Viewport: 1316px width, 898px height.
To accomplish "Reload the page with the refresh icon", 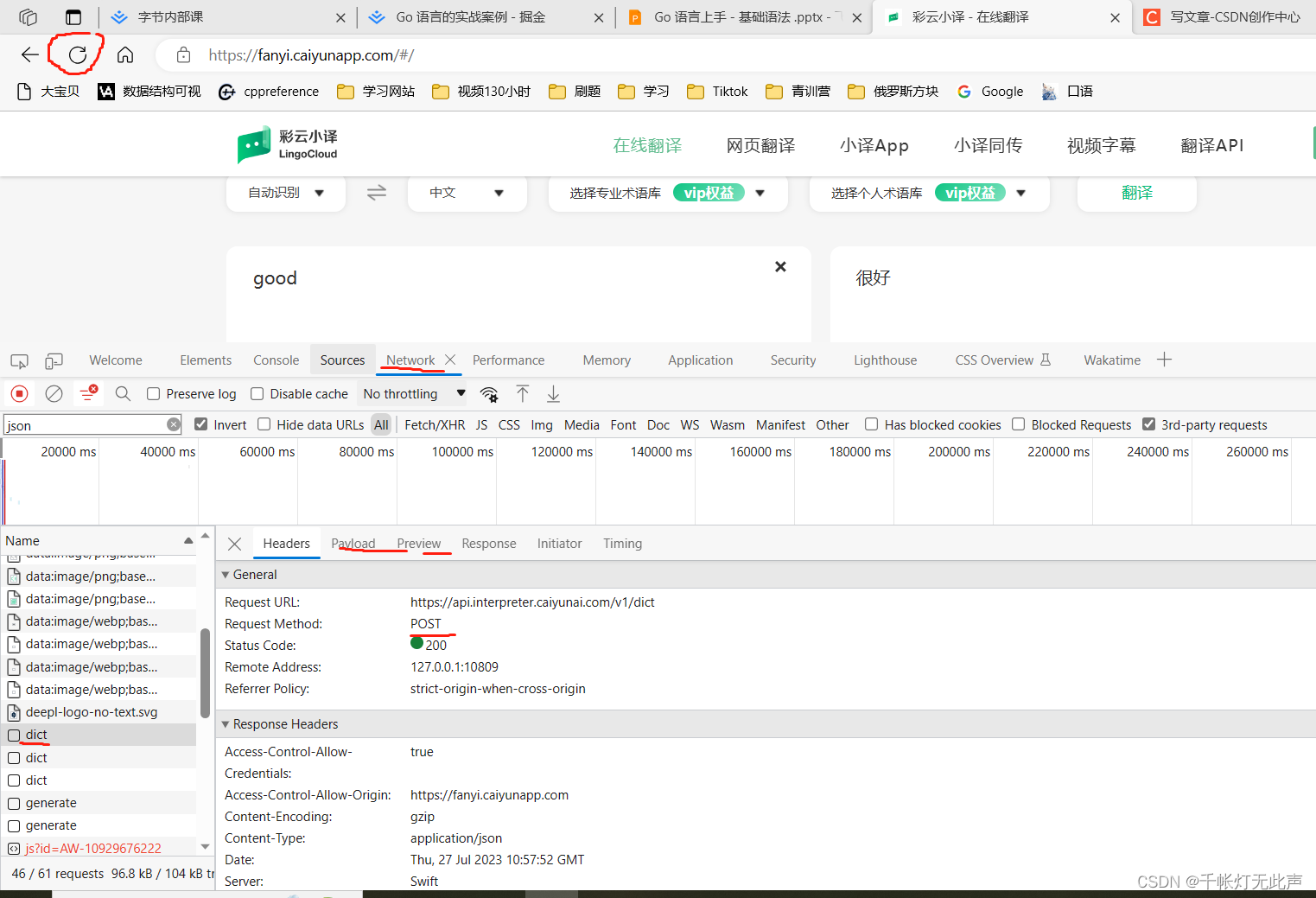I will pyautogui.click(x=77, y=55).
